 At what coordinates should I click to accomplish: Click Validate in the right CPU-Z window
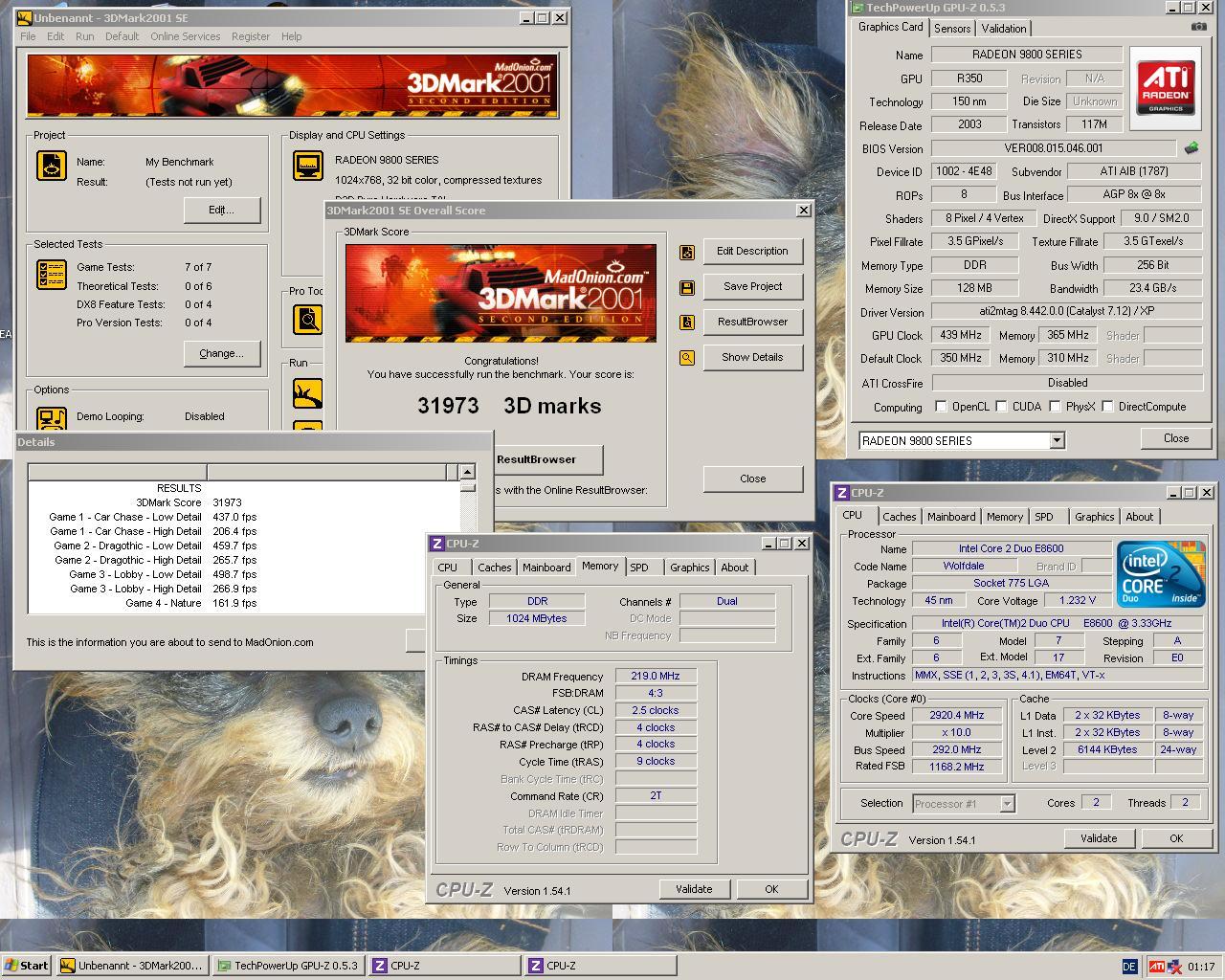pyautogui.click(x=1099, y=838)
